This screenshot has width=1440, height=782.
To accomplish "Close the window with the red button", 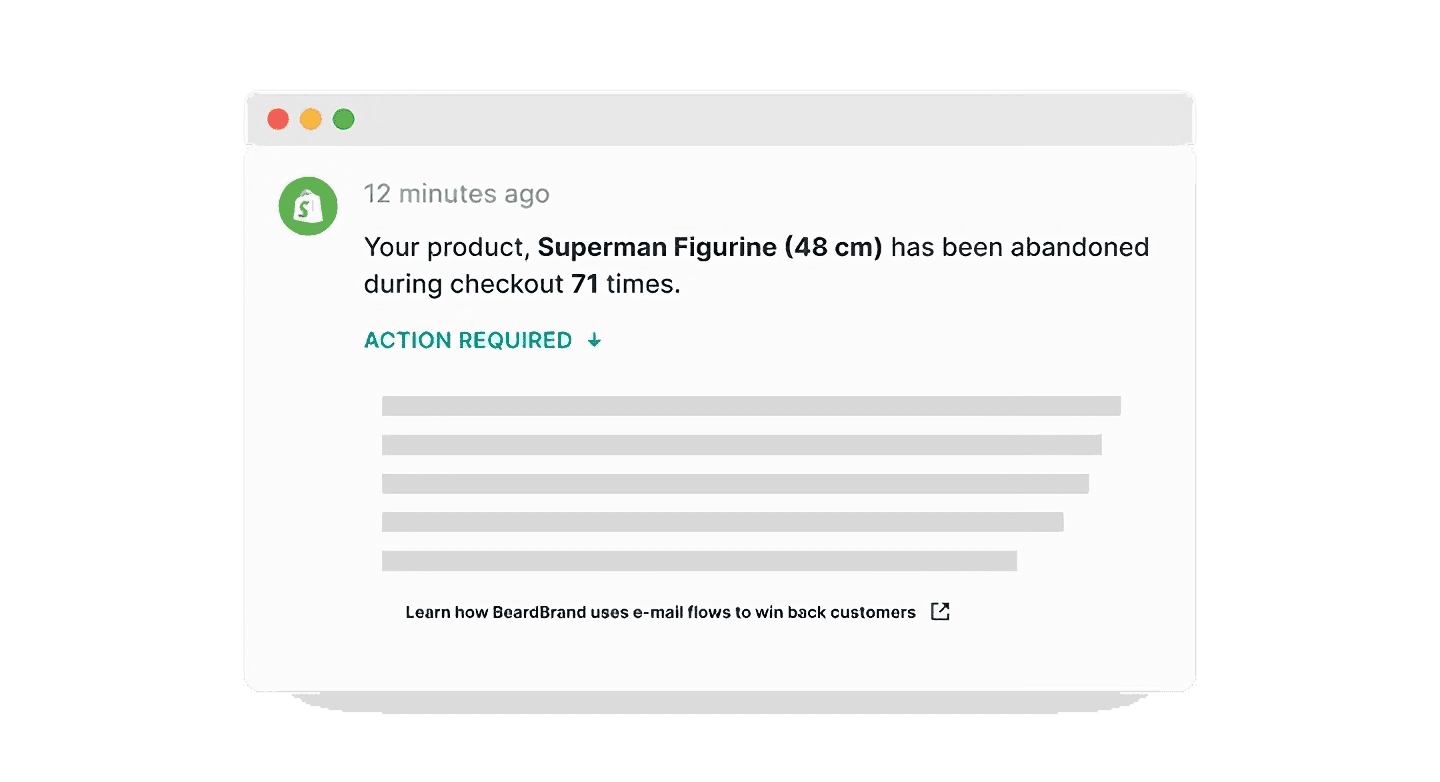I will (x=278, y=120).
